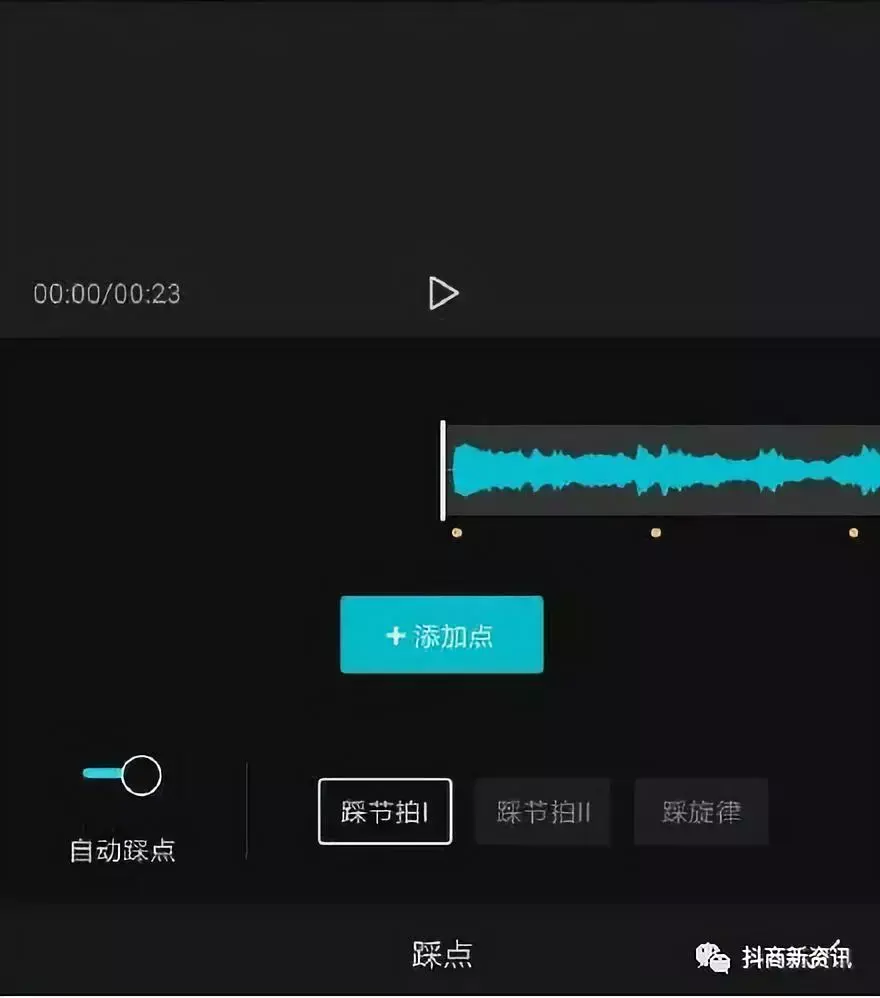880x998 pixels.
Task: Select the 踩旋律 melody mode
Action: tap(701, 812)
